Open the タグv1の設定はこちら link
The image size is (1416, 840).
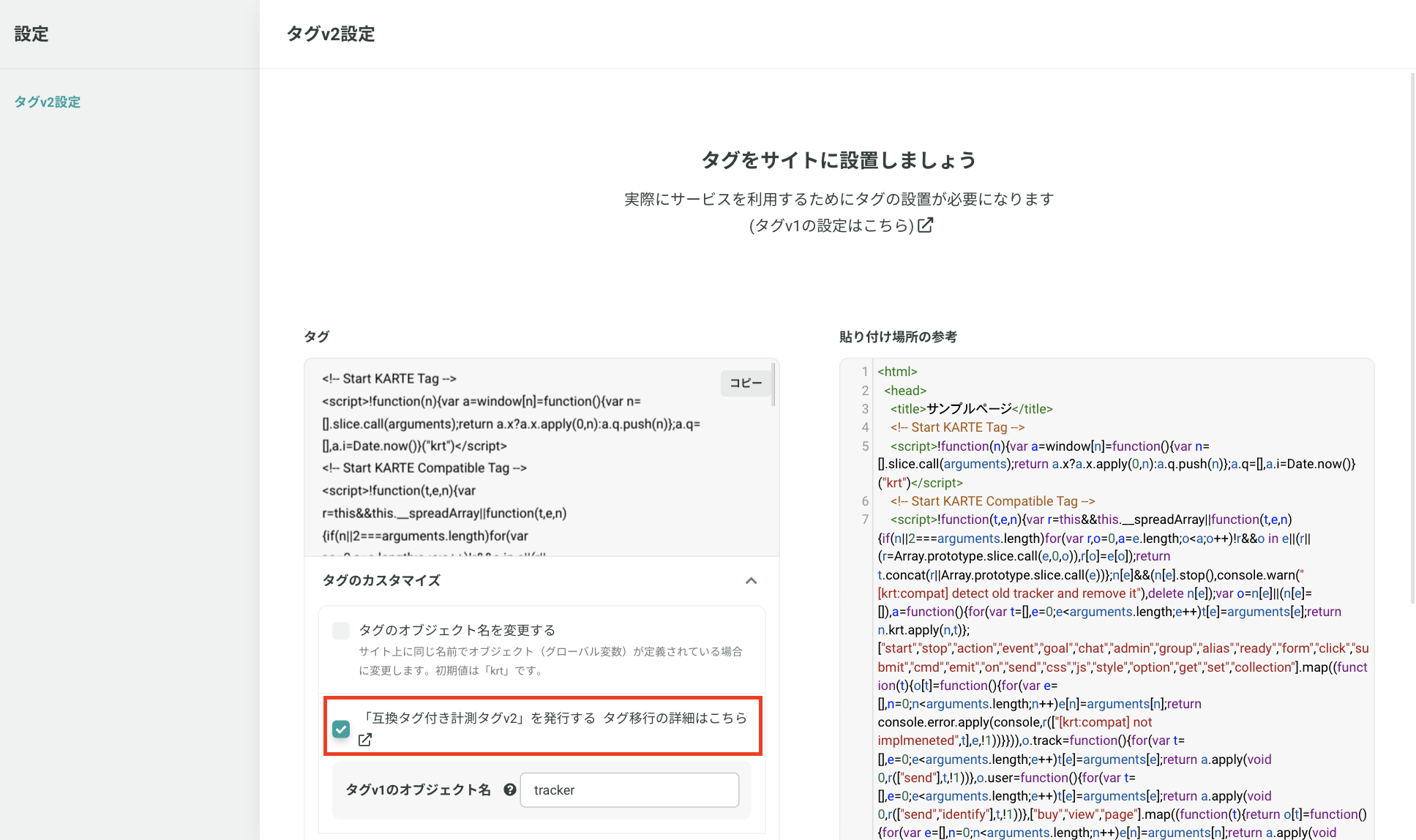click(832, 225)
